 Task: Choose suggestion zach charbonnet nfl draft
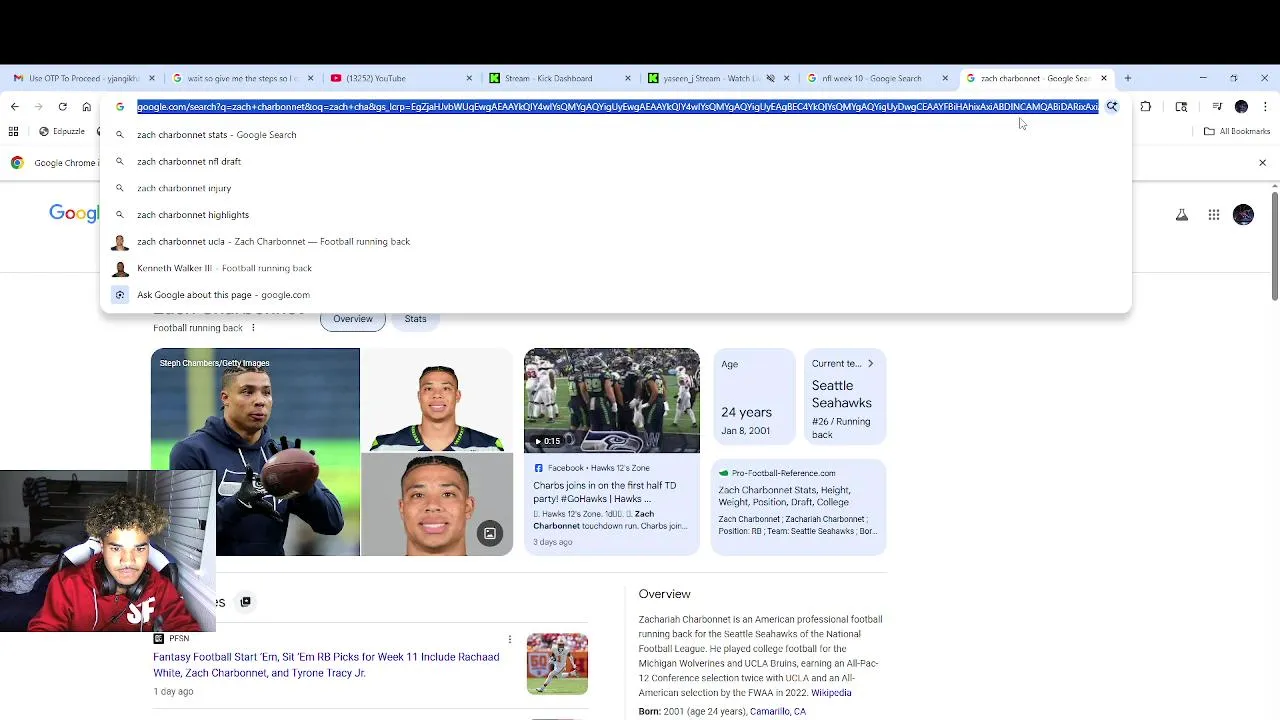coord(616,161)
